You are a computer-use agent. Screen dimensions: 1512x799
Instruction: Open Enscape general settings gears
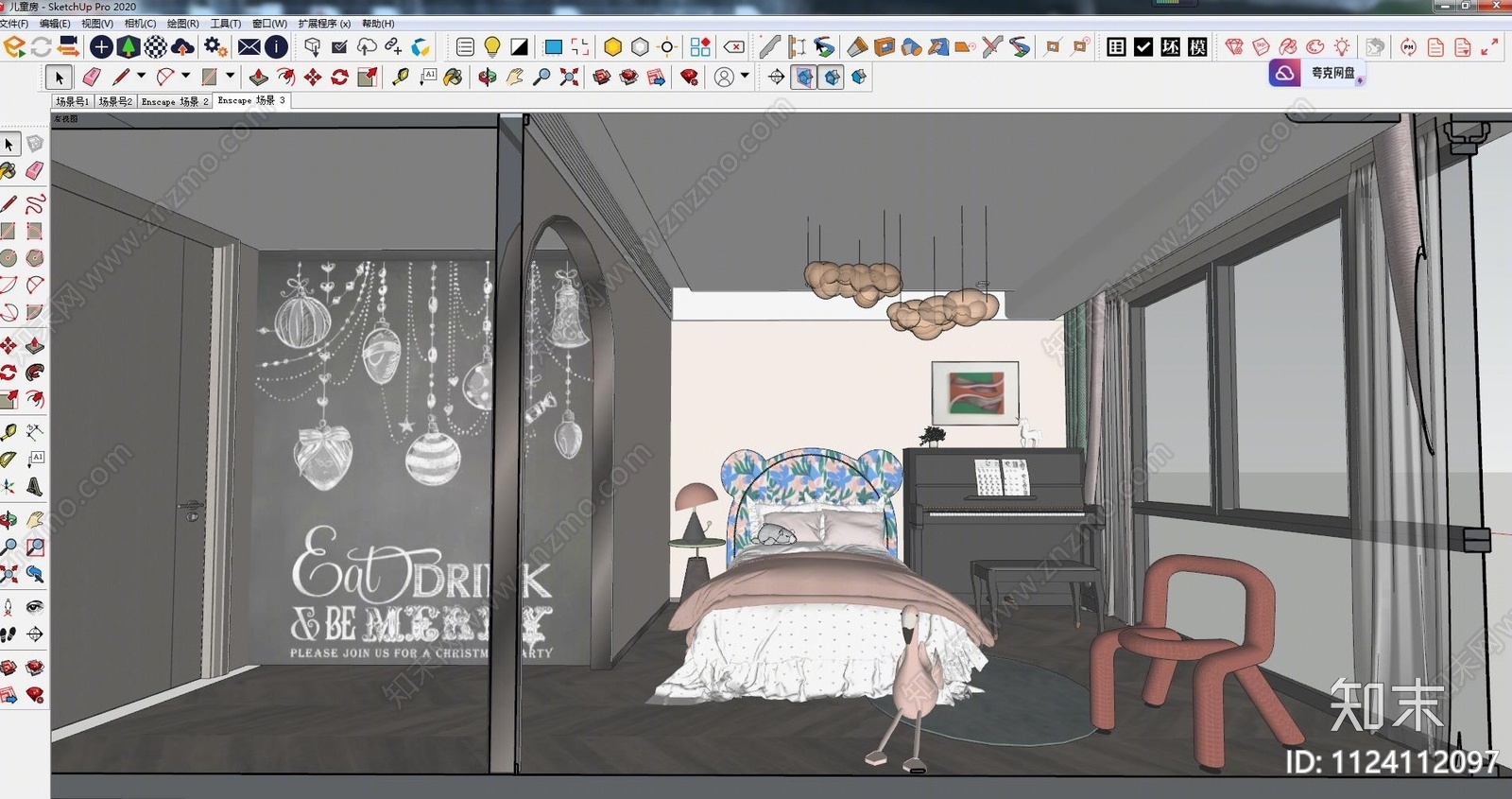[x=215, y=46]
